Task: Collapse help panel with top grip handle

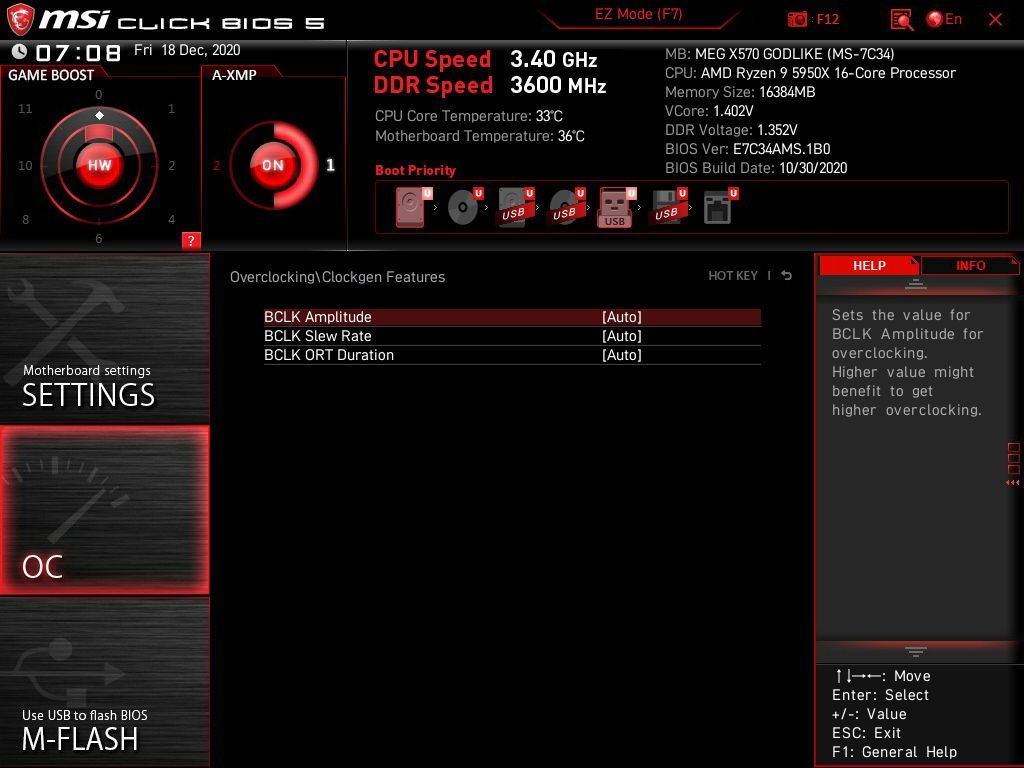Action: tap(916, 284)
